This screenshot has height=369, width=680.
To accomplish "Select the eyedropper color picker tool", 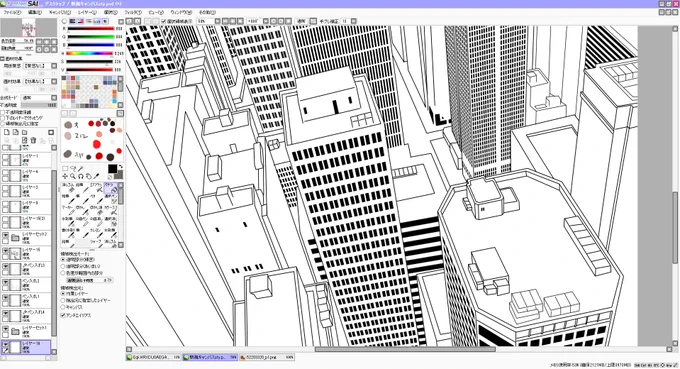I will [96, 176].
